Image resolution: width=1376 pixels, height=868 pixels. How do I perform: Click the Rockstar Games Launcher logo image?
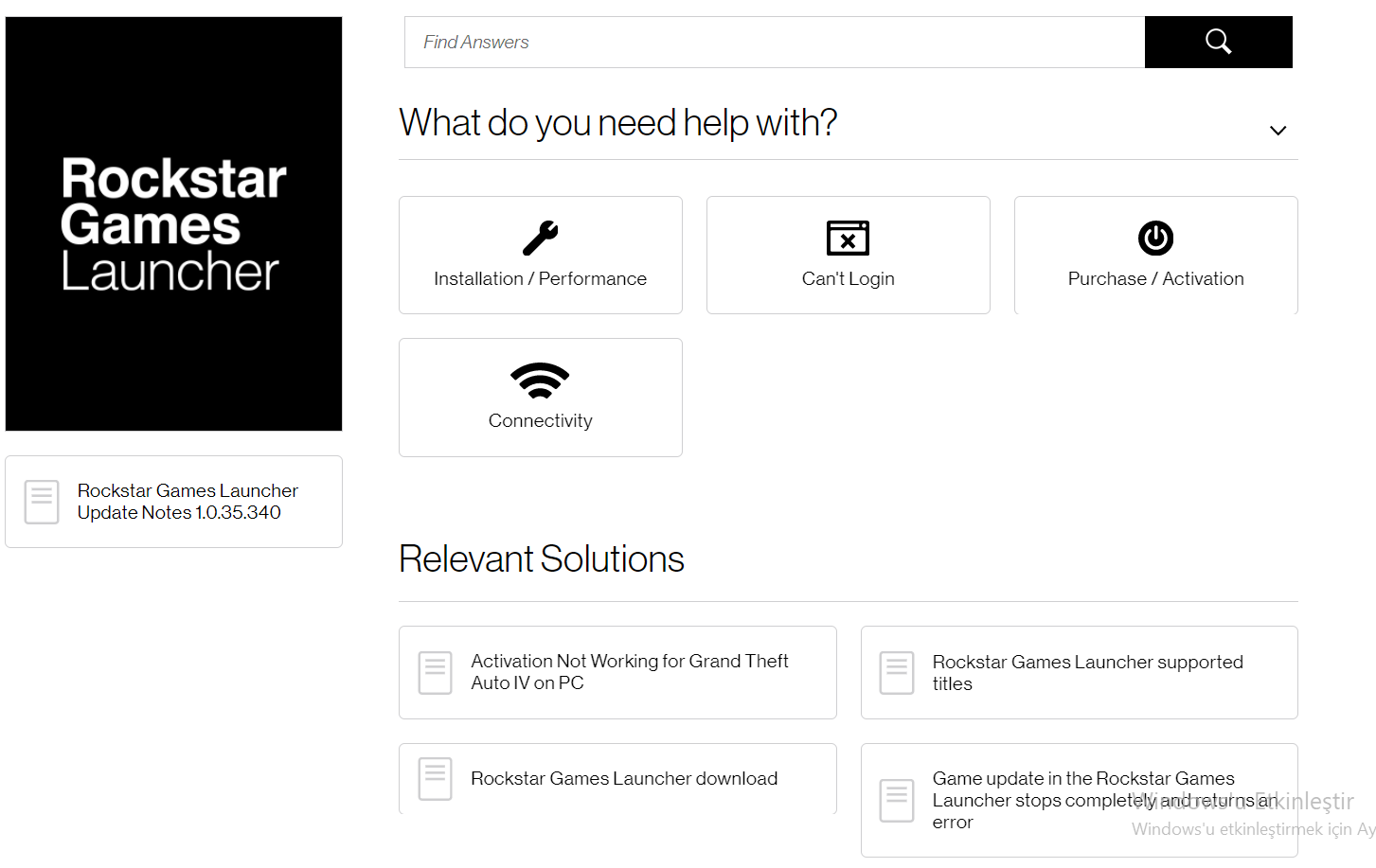(x=173, y=223)
